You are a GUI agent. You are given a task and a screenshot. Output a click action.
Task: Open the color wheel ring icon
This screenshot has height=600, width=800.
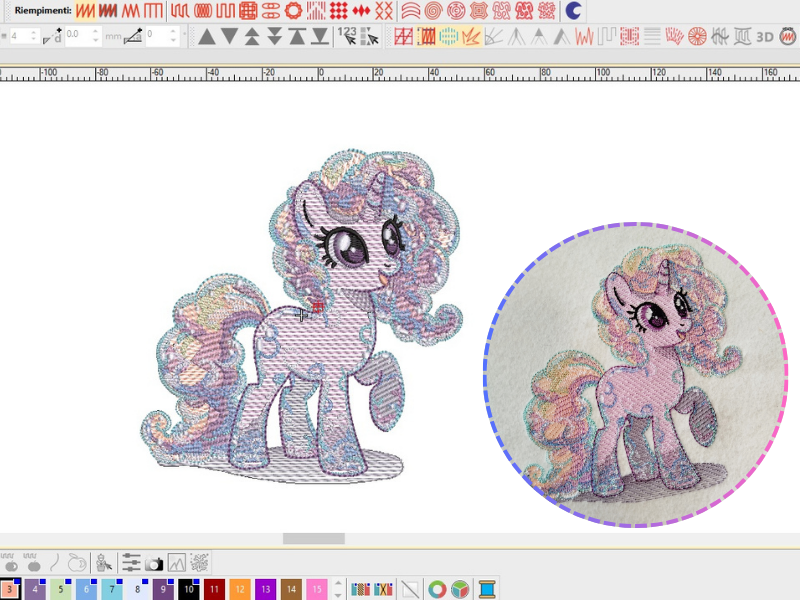437,589
